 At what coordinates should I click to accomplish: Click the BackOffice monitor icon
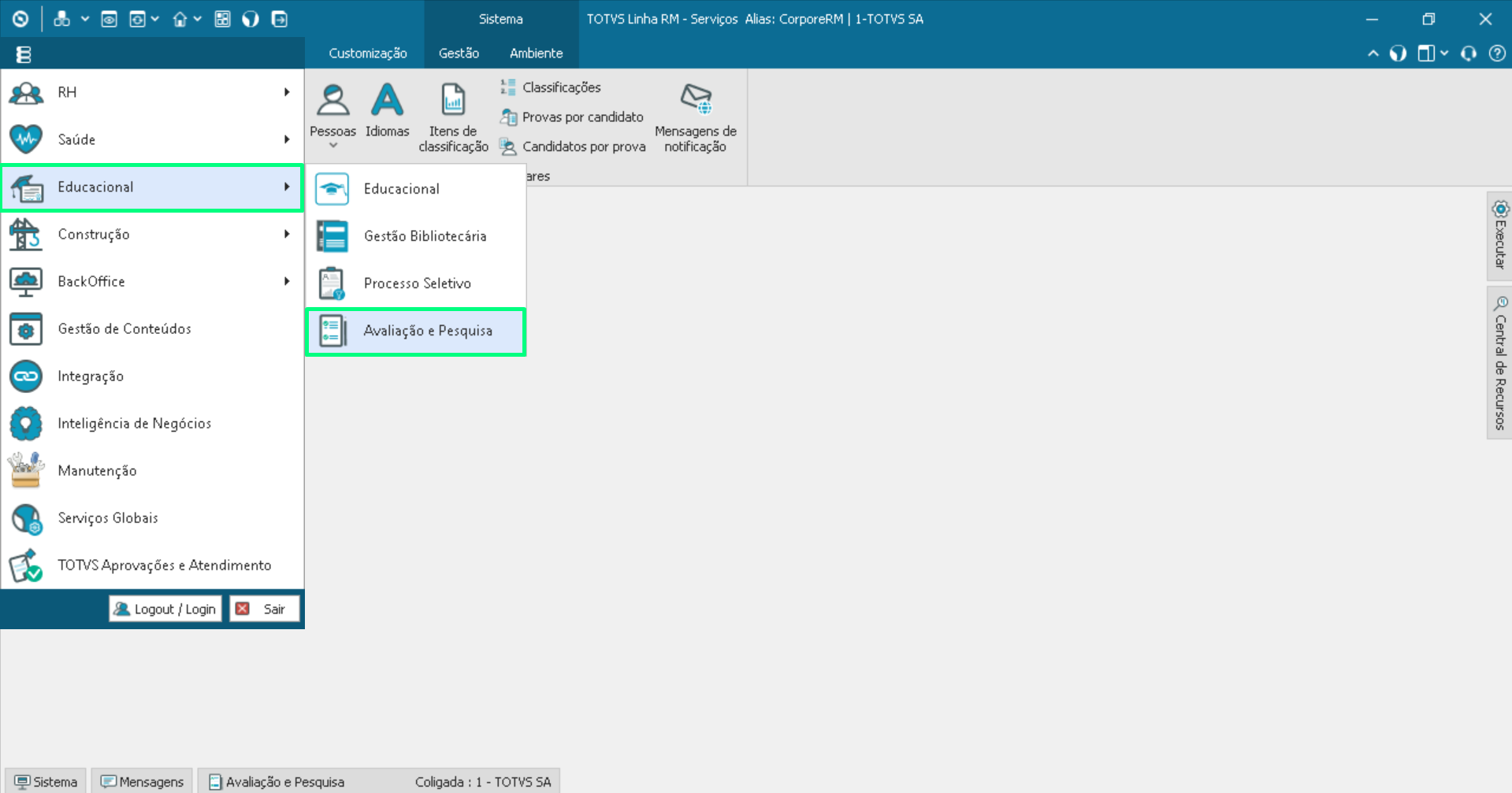[26, 282]
